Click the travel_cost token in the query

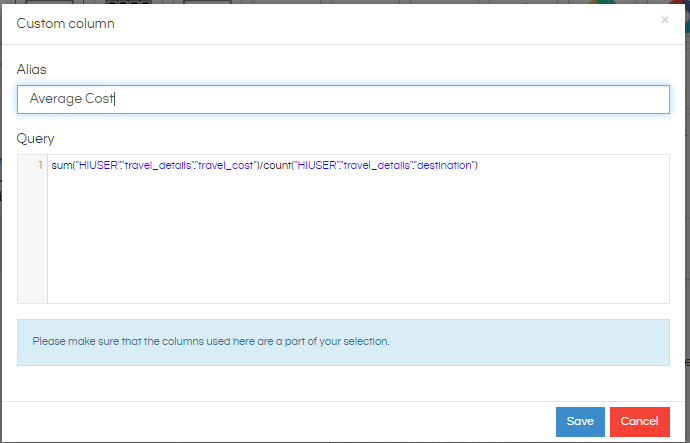click(226, 165)
